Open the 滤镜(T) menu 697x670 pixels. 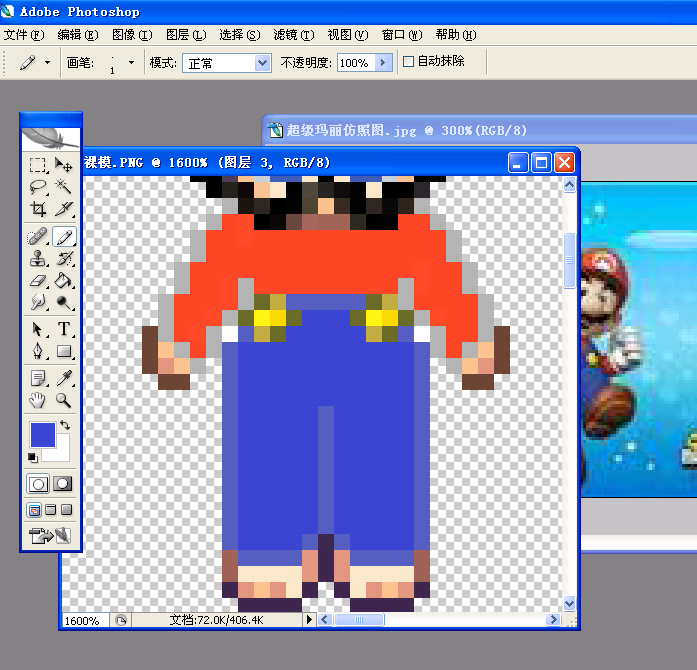tap(294, 35)
